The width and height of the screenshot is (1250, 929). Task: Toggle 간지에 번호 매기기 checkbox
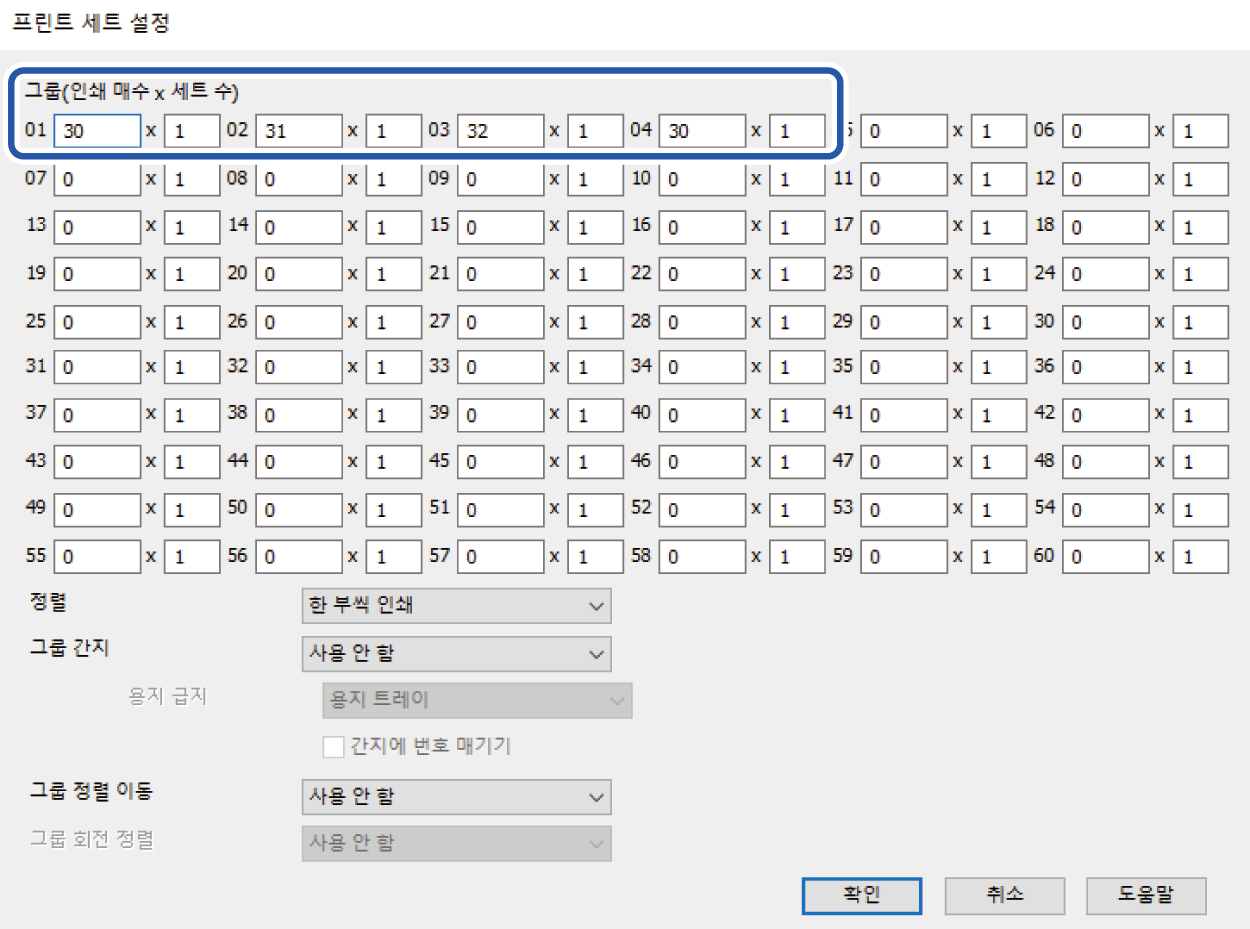coord(333,747)
